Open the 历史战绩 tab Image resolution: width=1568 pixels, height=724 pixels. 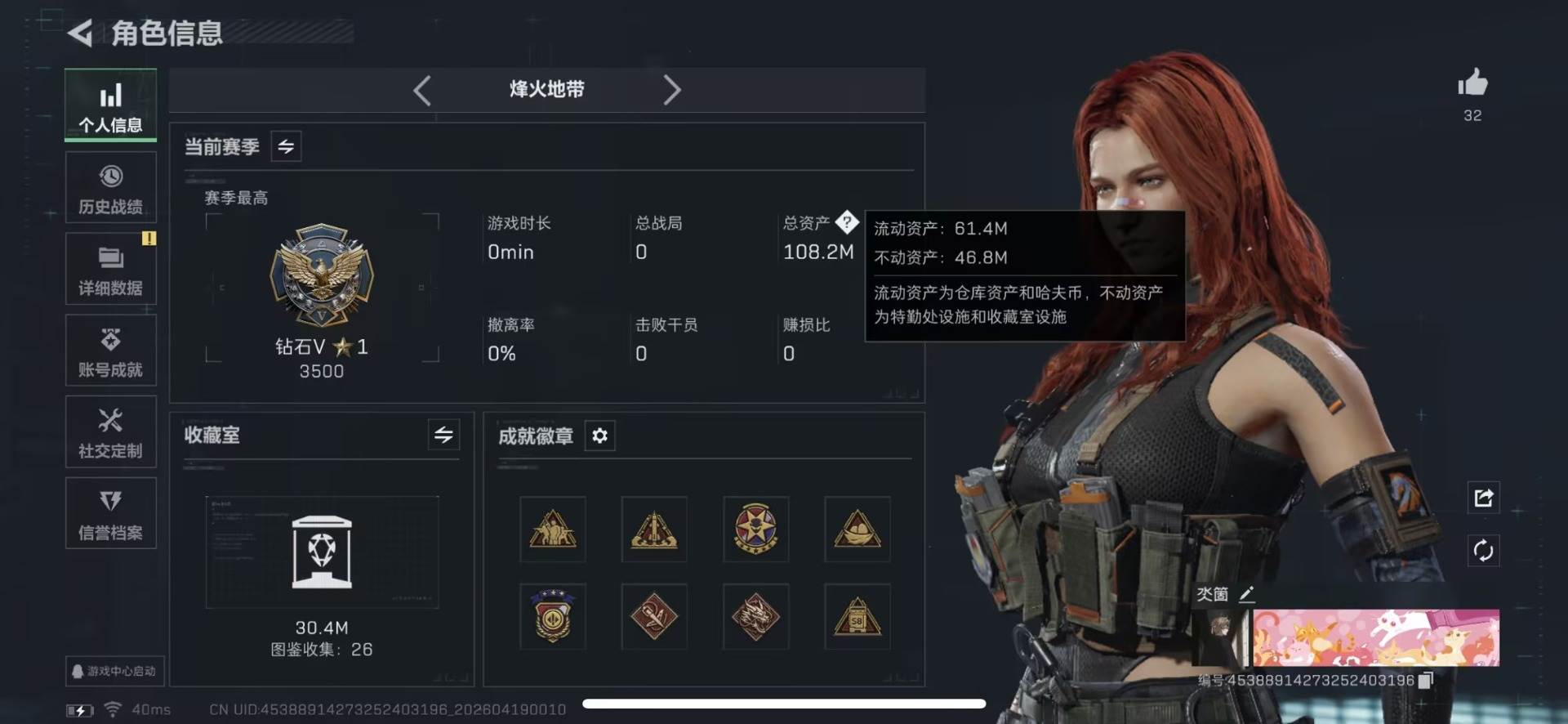[x=110, y=187]
